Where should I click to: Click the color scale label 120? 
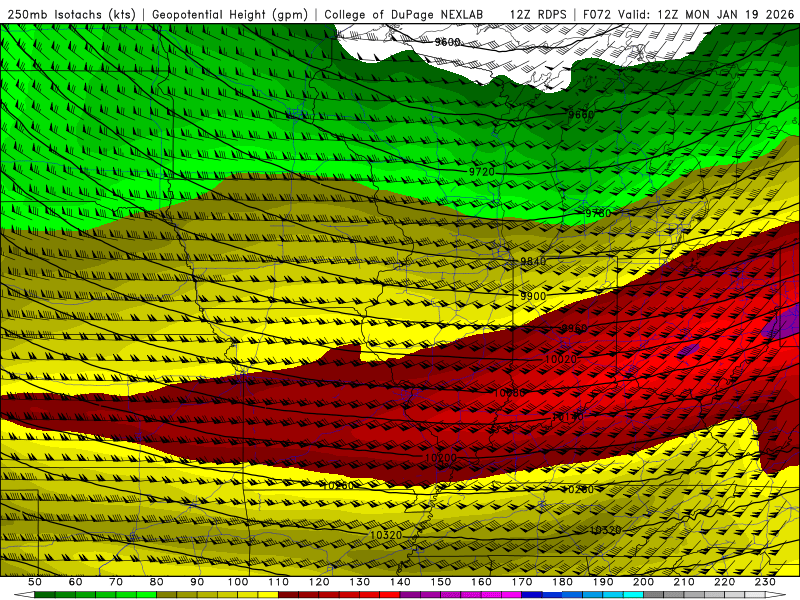(x=319, y=582)
